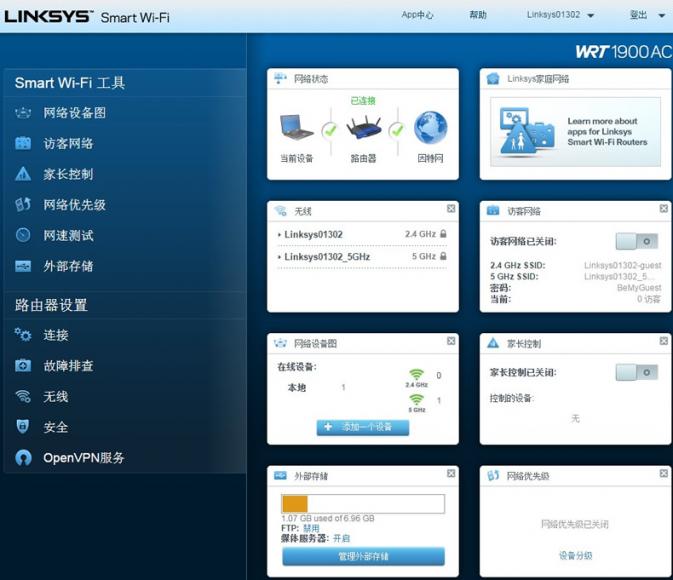Screen dimensions: 673x580
Task: Click the 家长控制 sidebar label
Action: pyautogui.click(x=68, y=174)
